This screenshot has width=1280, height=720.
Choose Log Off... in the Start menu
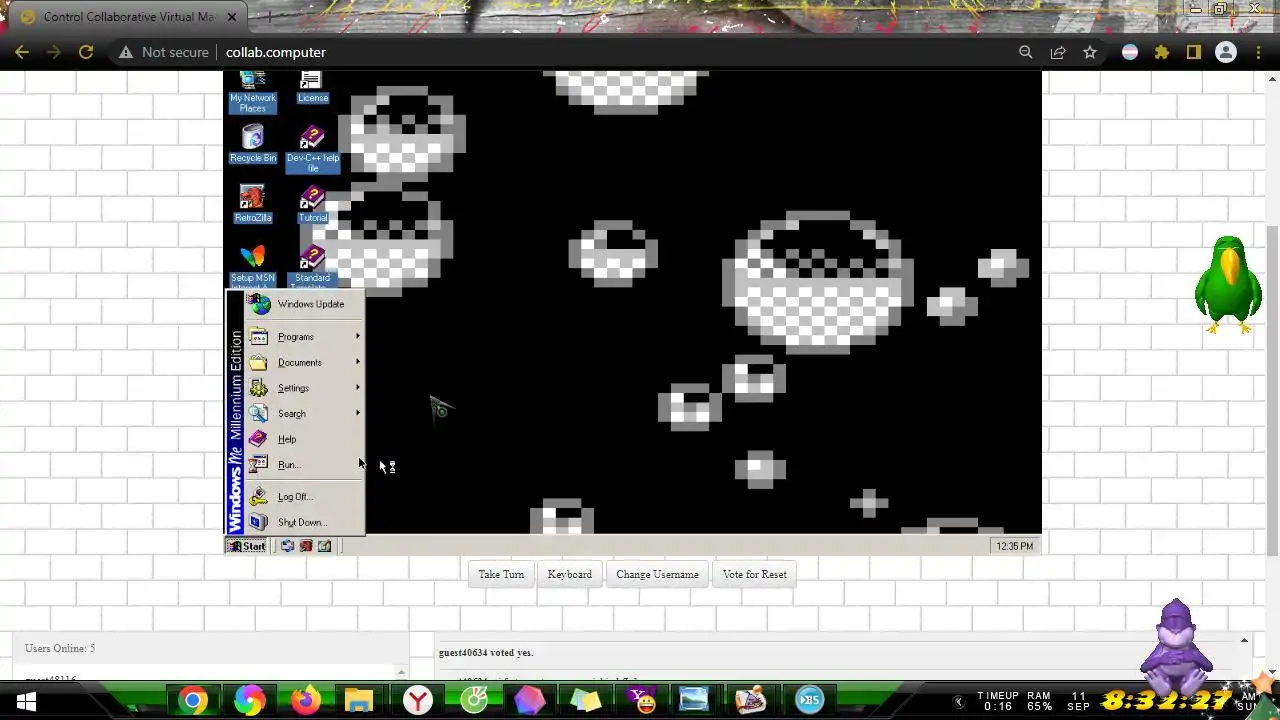coord(304,497)
